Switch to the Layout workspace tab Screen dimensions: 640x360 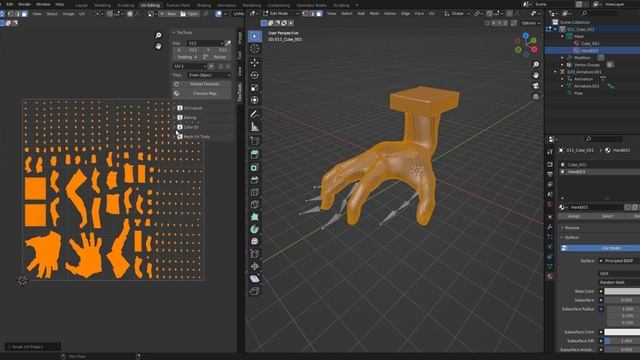pyautogui.click(x=81, y=5)
